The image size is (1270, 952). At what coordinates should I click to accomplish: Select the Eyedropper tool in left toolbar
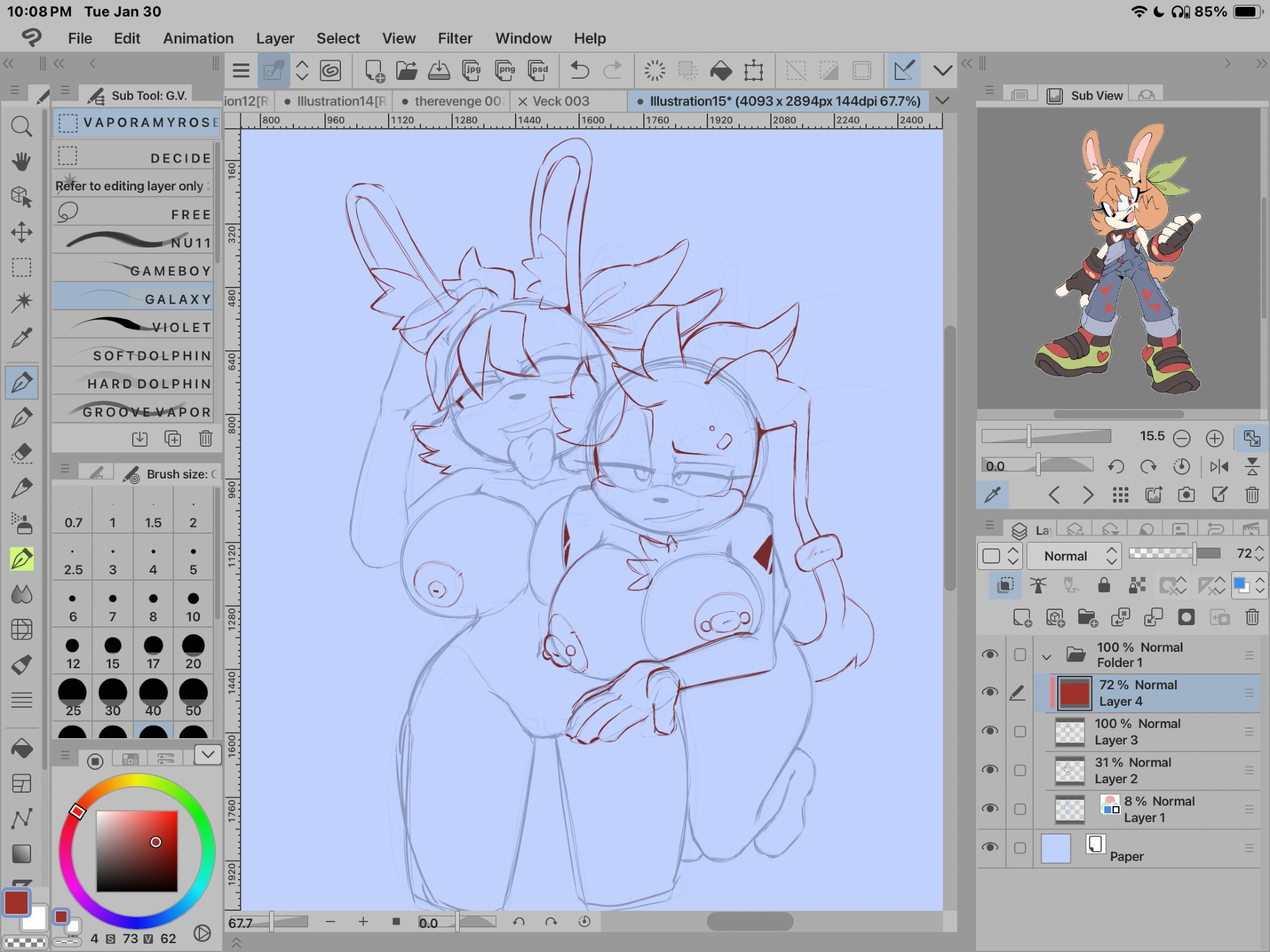22,338
